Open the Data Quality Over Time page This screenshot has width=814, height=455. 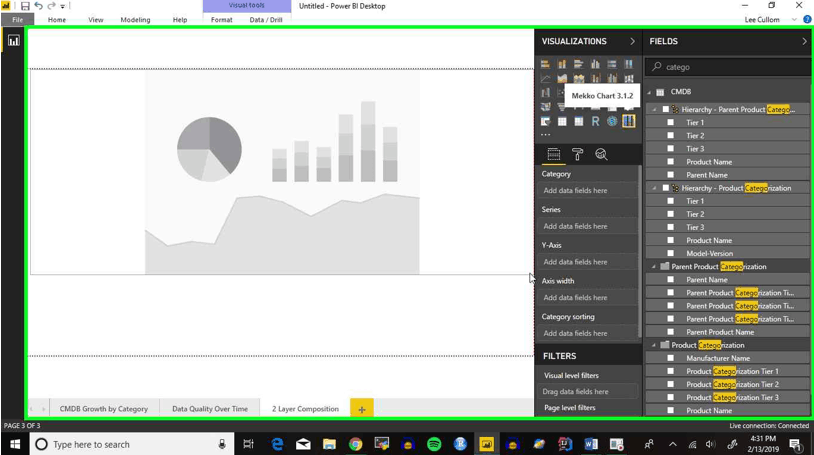coord(210,409)
